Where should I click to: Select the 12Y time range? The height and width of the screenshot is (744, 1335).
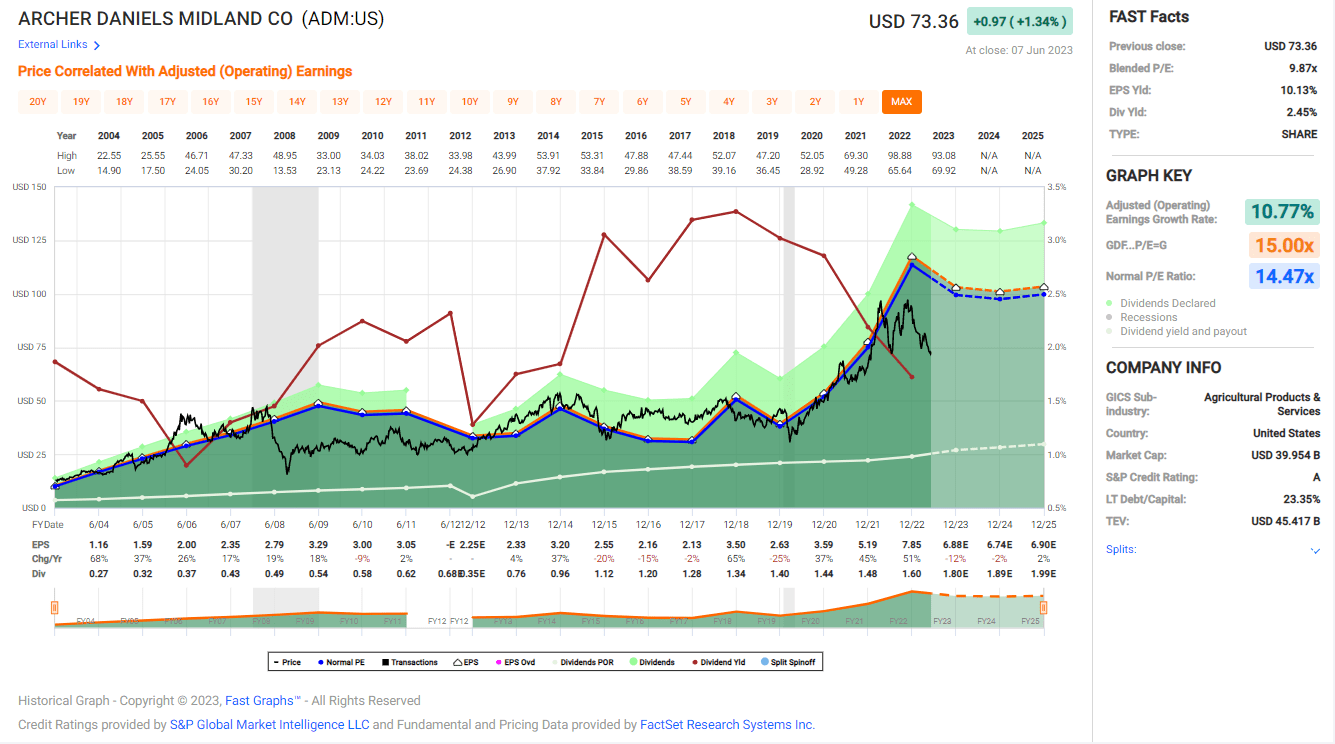click(383, 102)
